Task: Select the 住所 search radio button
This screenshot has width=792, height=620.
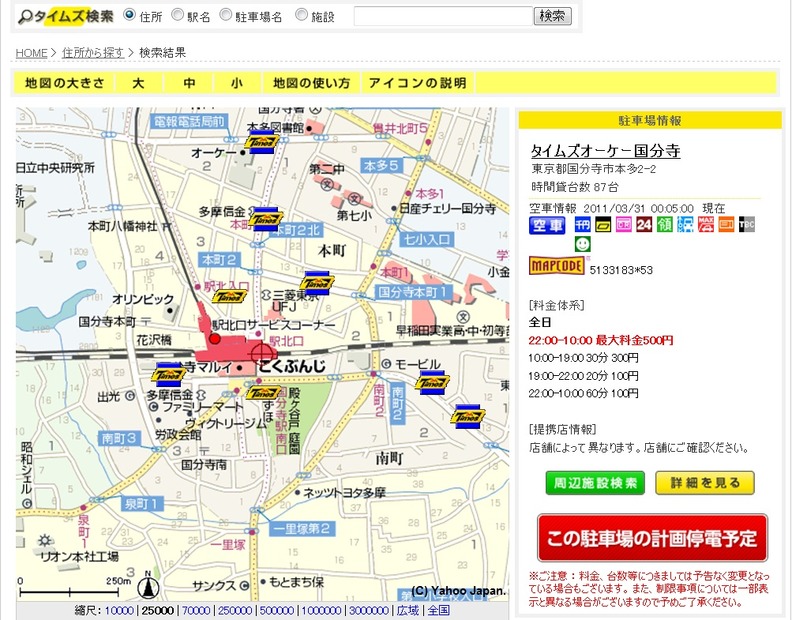Action: point(130,15)
